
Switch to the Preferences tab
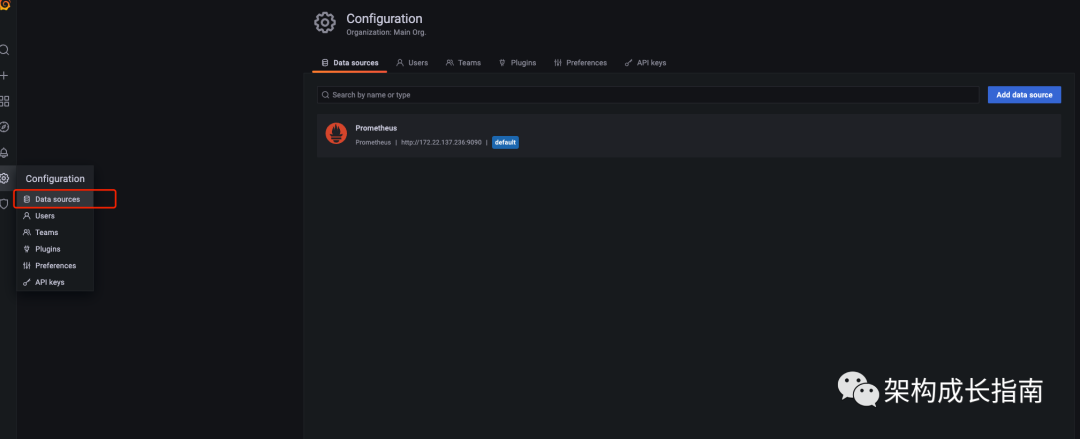[x=580, y=63]
